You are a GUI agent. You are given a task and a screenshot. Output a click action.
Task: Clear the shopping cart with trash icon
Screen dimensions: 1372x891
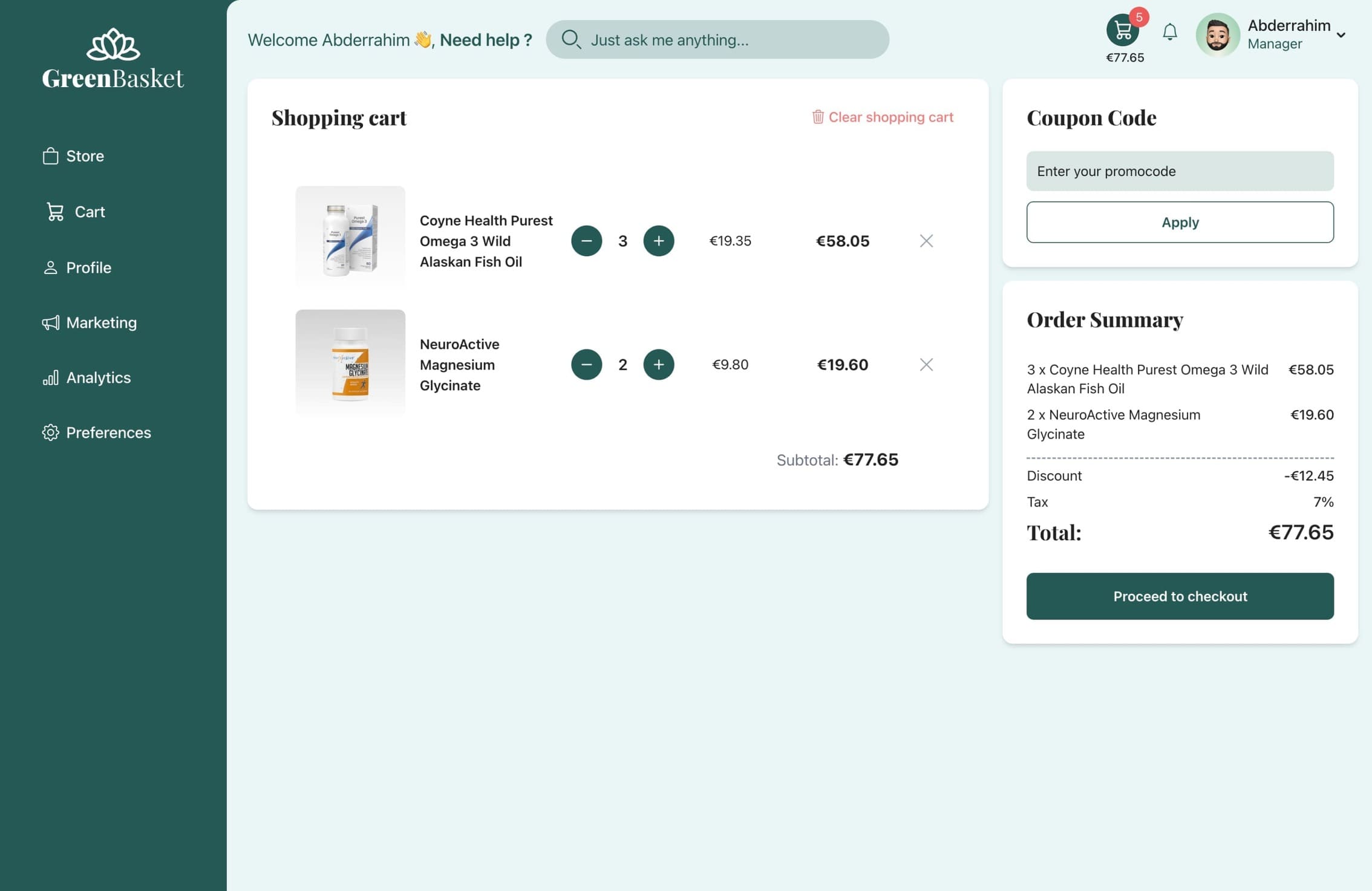(x=818, y=117)
